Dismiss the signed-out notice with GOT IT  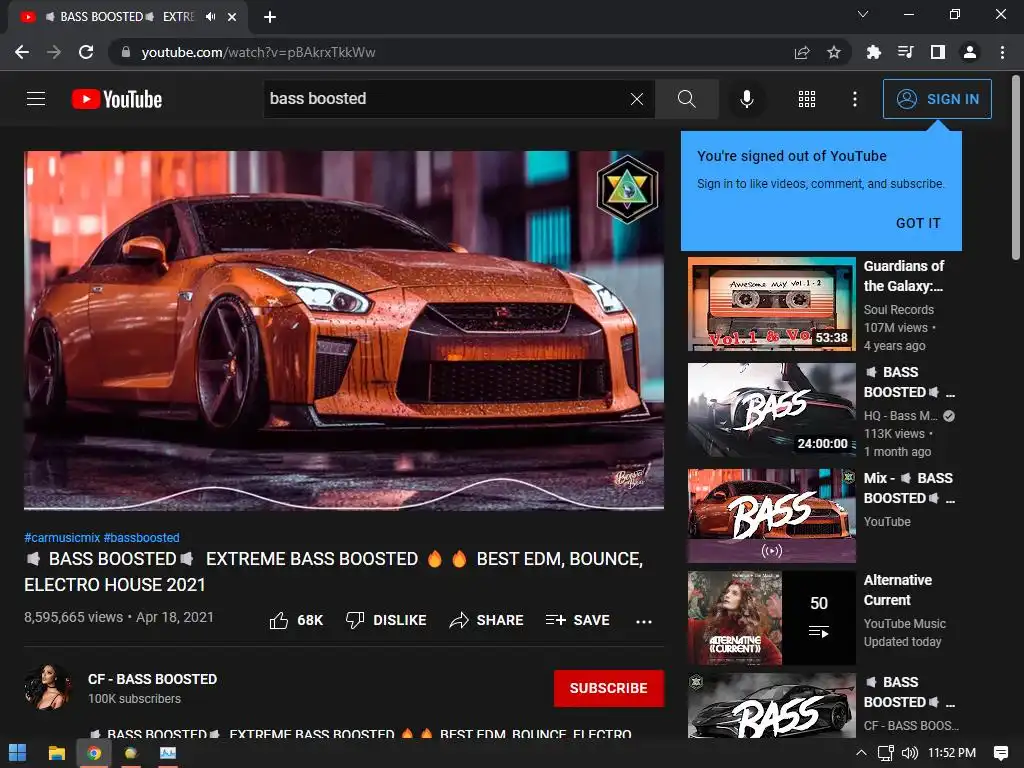tap(918, 223)
